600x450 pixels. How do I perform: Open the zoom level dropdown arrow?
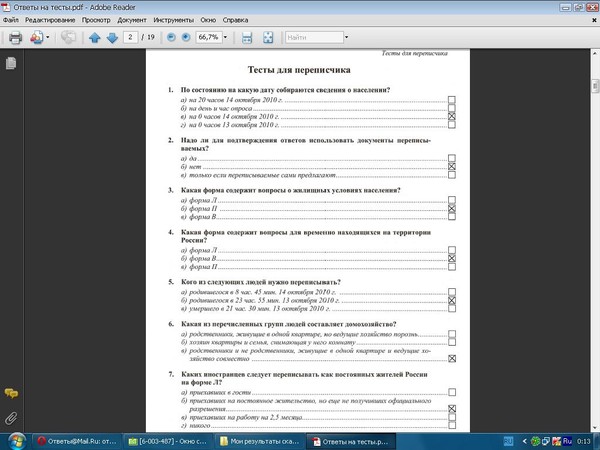pyautogui.click(x=225, y=37)
